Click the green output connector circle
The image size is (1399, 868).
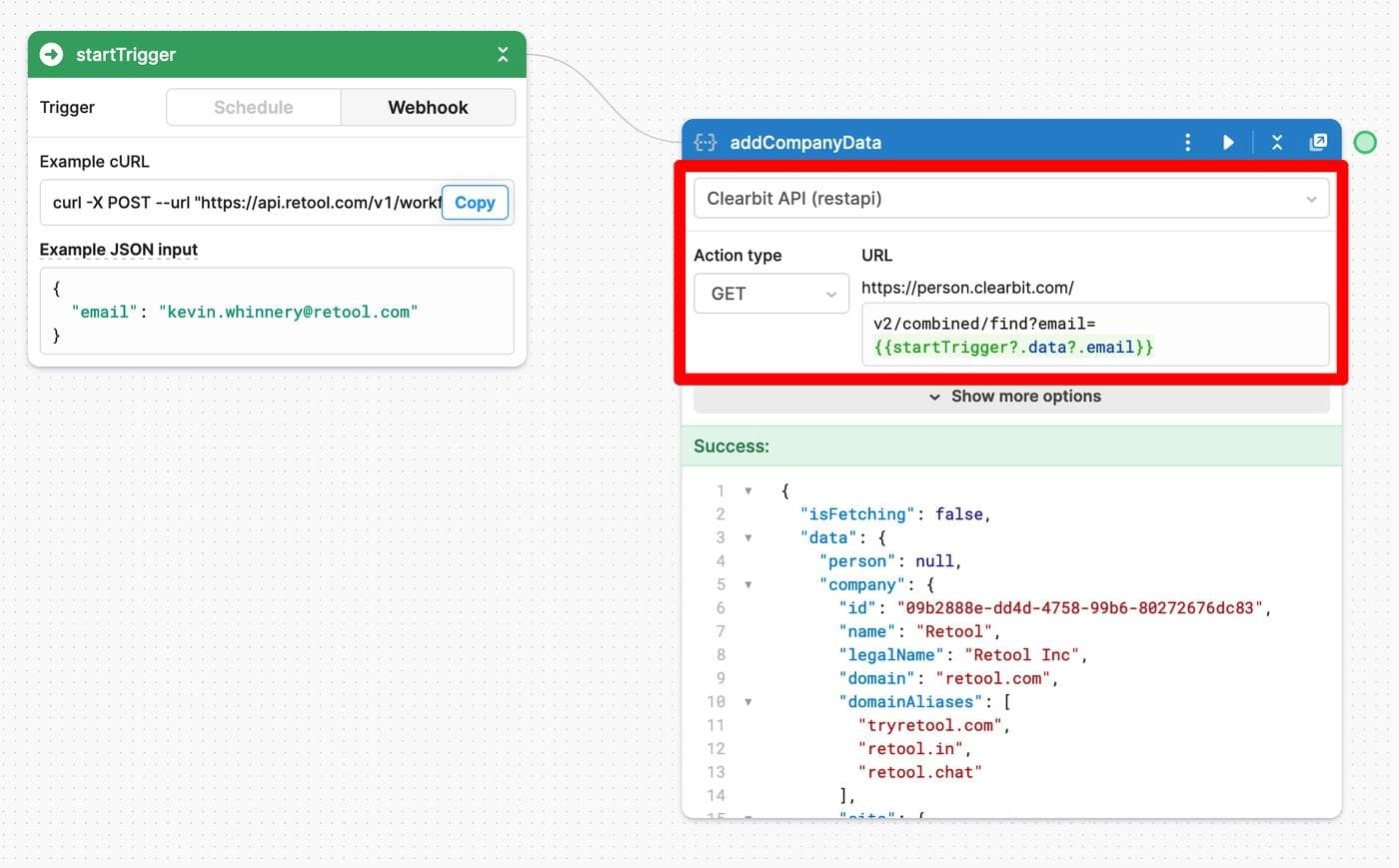pos(1365,142)
